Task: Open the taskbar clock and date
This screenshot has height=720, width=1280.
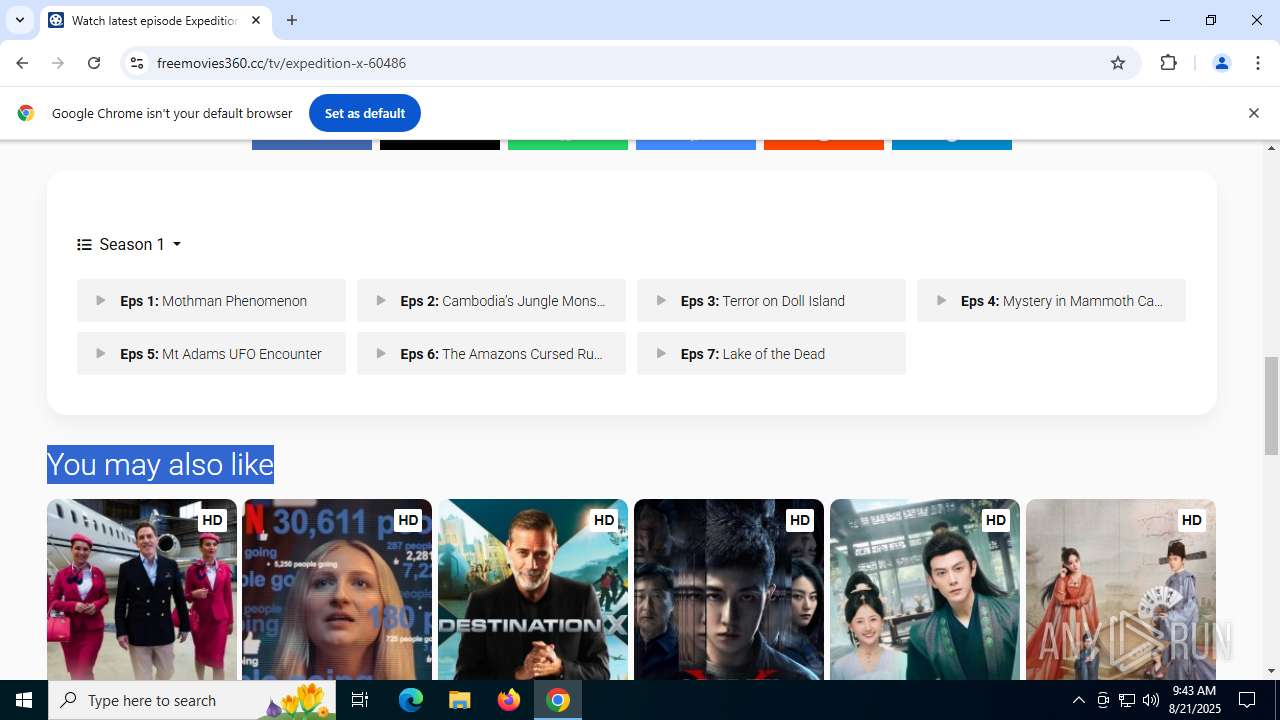Action: [1193, 700]
